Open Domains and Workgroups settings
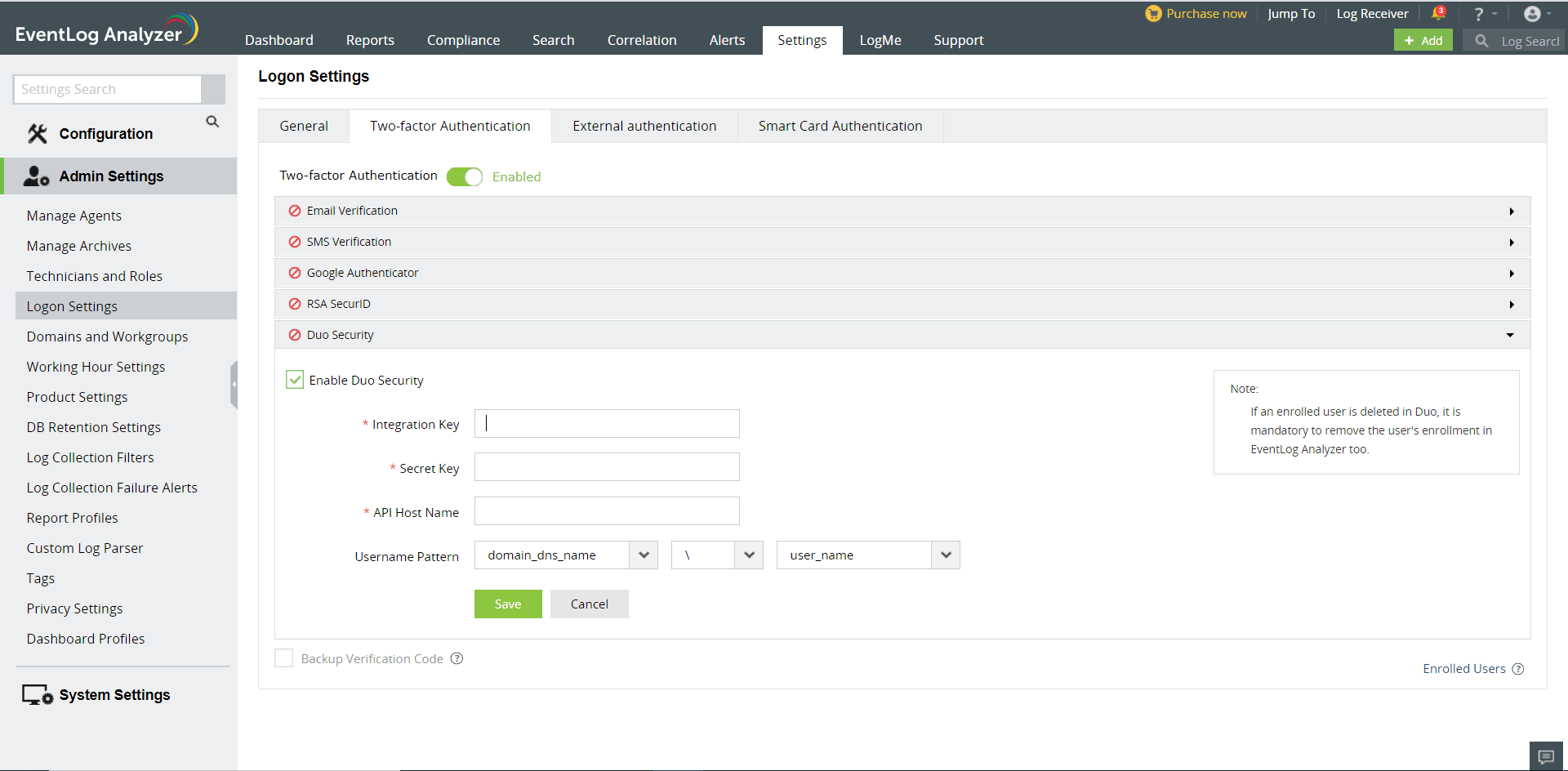The height and width of the screenshot is (771, 1568). (107, 336)
